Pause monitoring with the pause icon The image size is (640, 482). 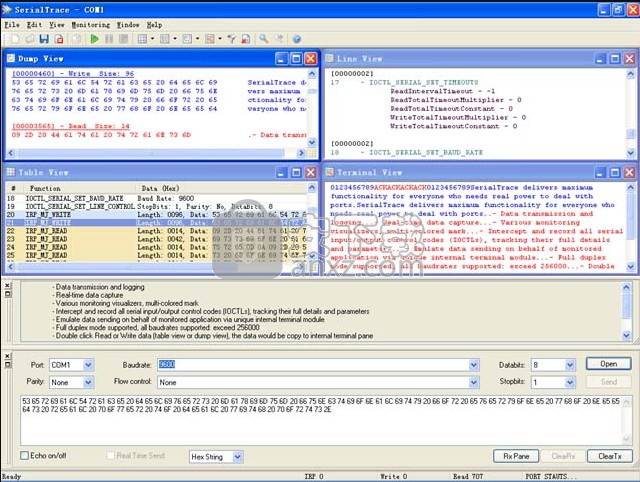(x=109, y=39)
